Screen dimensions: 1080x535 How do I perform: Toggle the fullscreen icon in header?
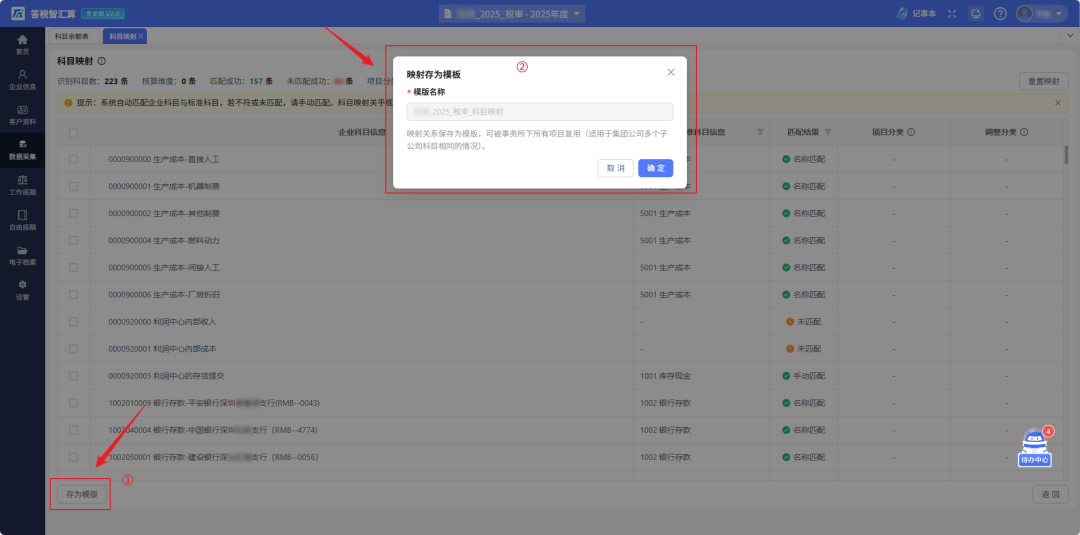tap(951, 13)
